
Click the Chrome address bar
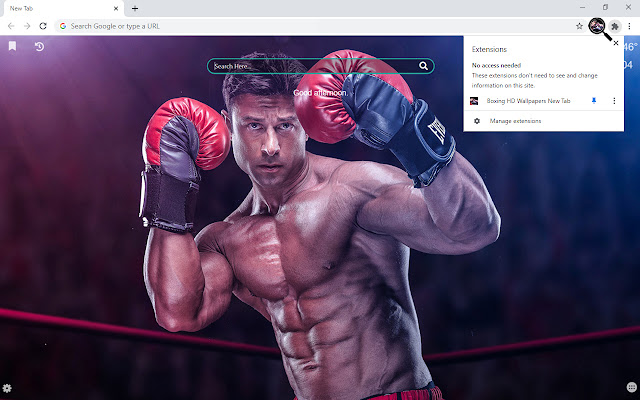click(320, 26)
